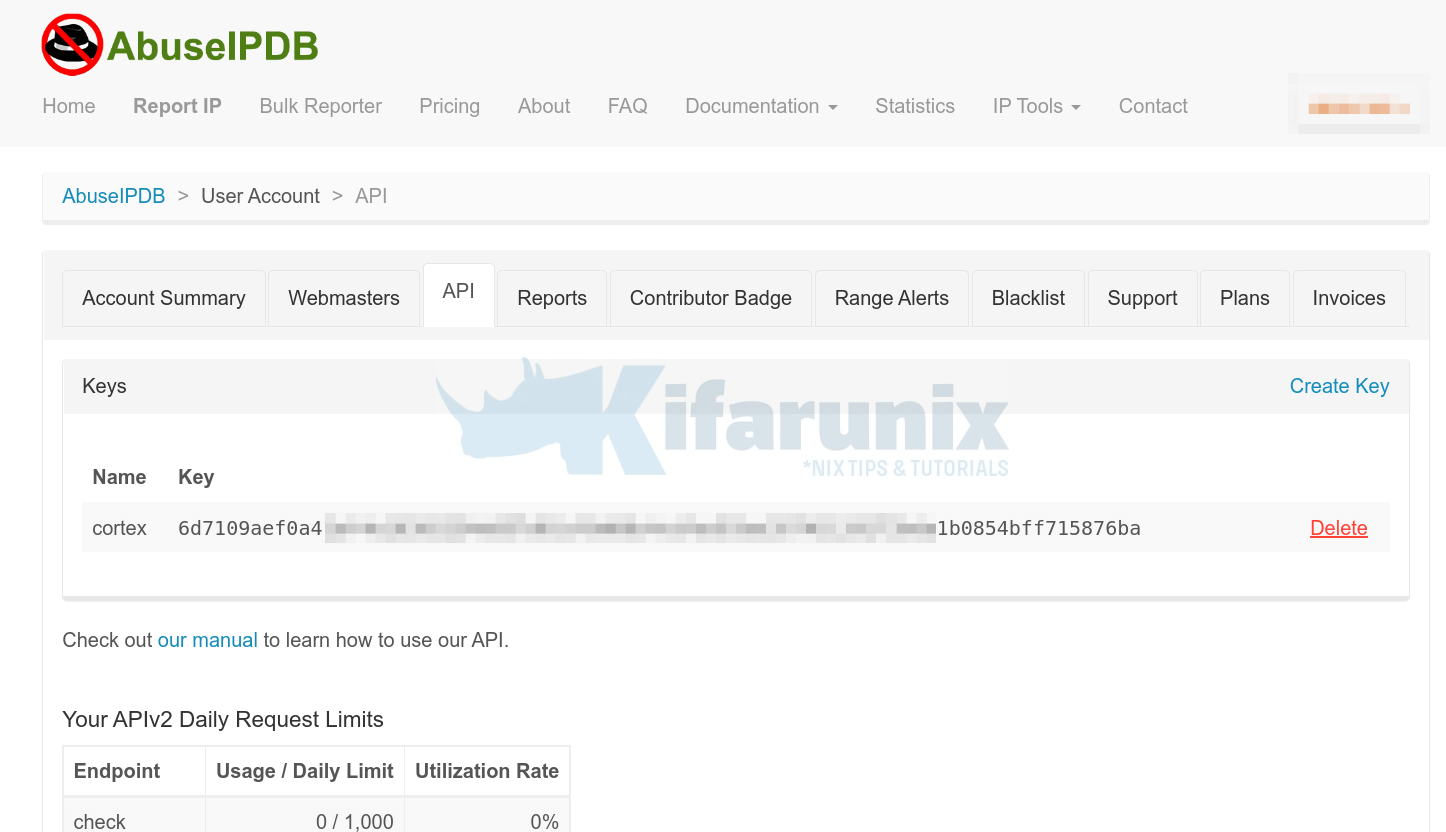Open the Statistics page
The width and height of the screenshot is (1446, 832).
coord(915,106)
